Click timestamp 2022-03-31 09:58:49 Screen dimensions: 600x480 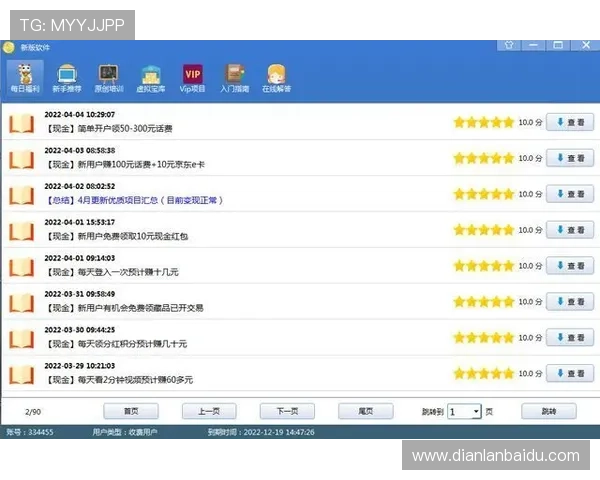point(80,294)
